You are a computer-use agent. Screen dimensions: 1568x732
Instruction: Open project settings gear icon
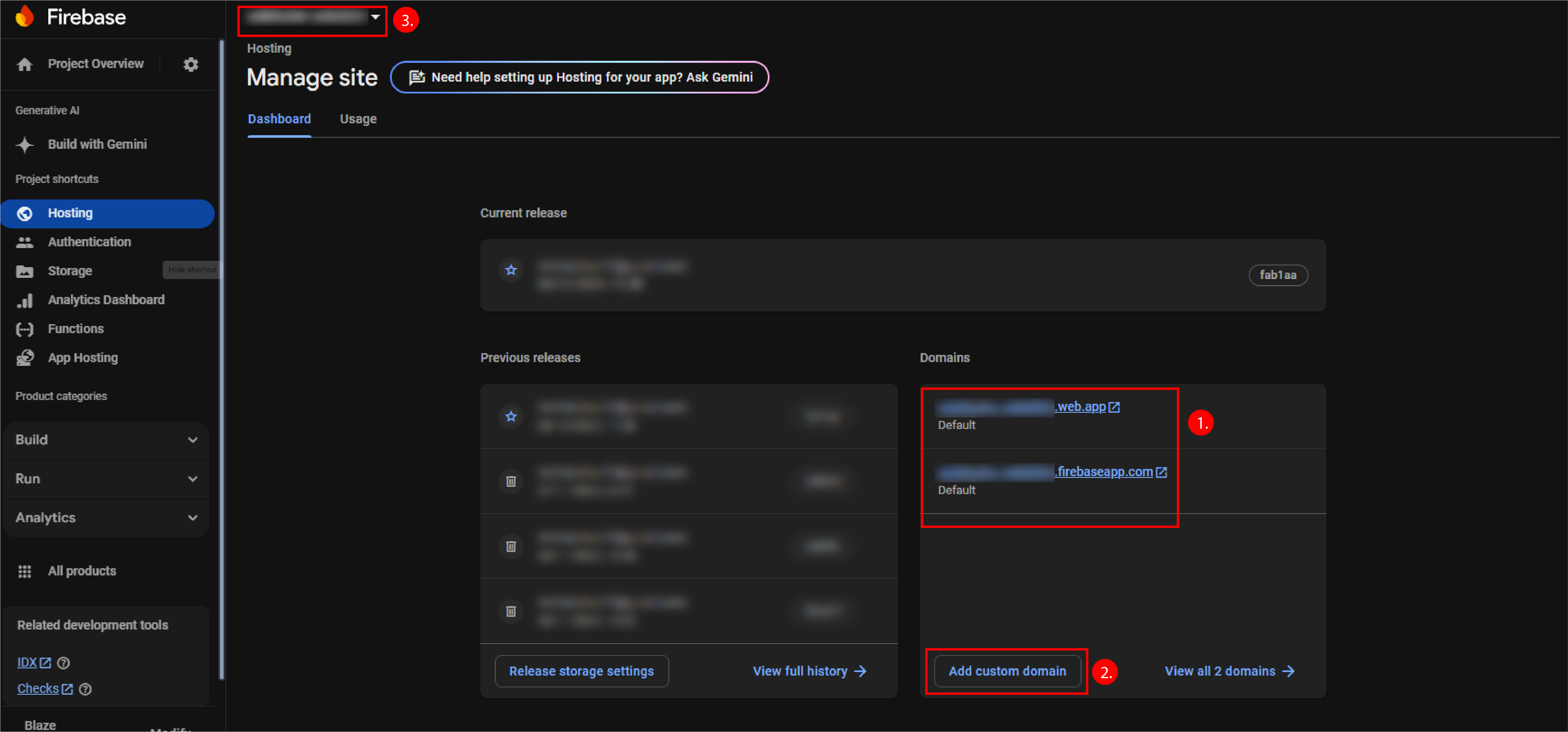191,64
